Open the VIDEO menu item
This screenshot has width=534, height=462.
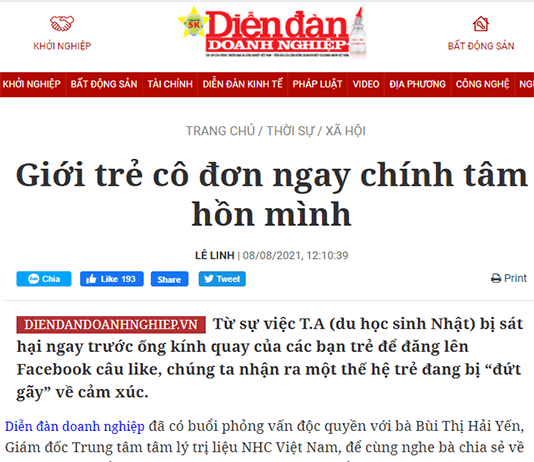[366, 84]
